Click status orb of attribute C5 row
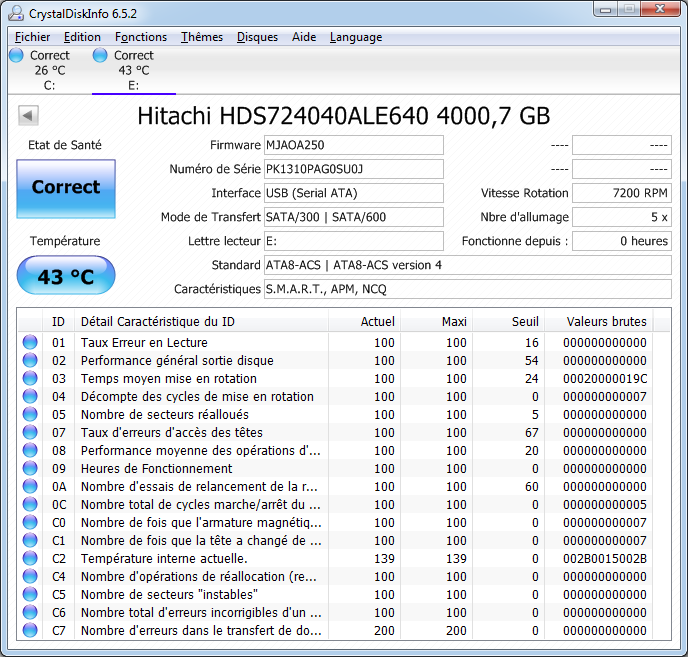The height and width of the screenshot is (657, 688). [30, 594]
